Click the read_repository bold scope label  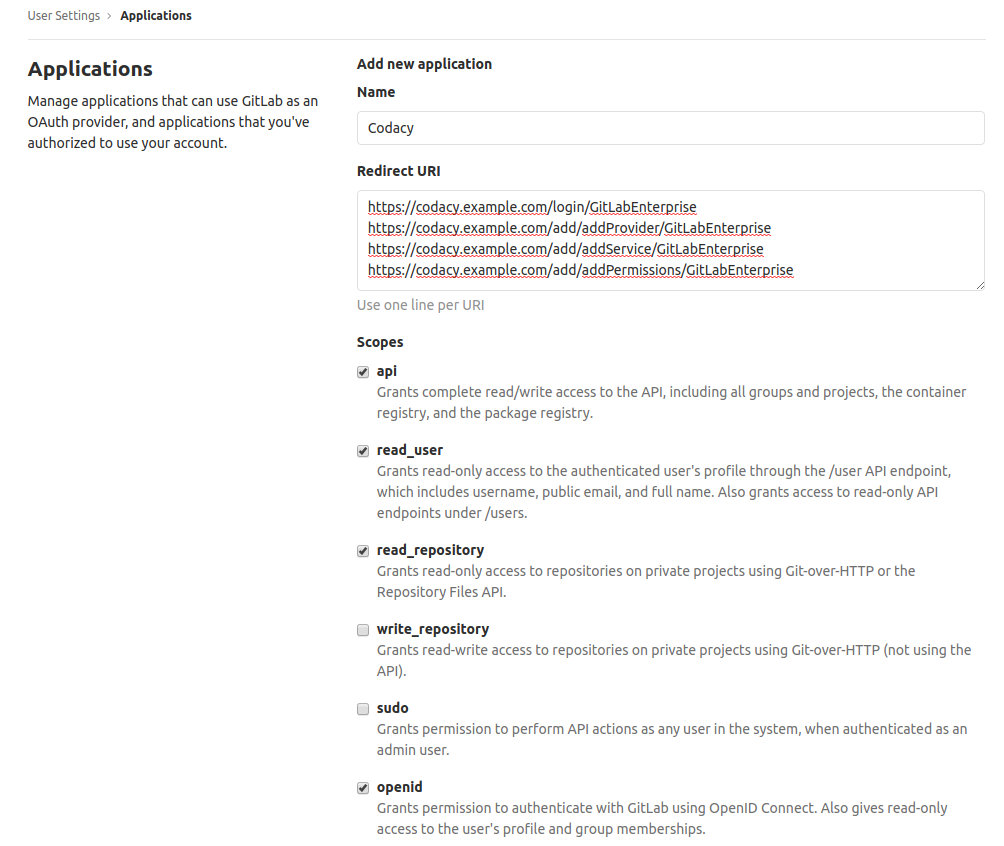(430, 550)
